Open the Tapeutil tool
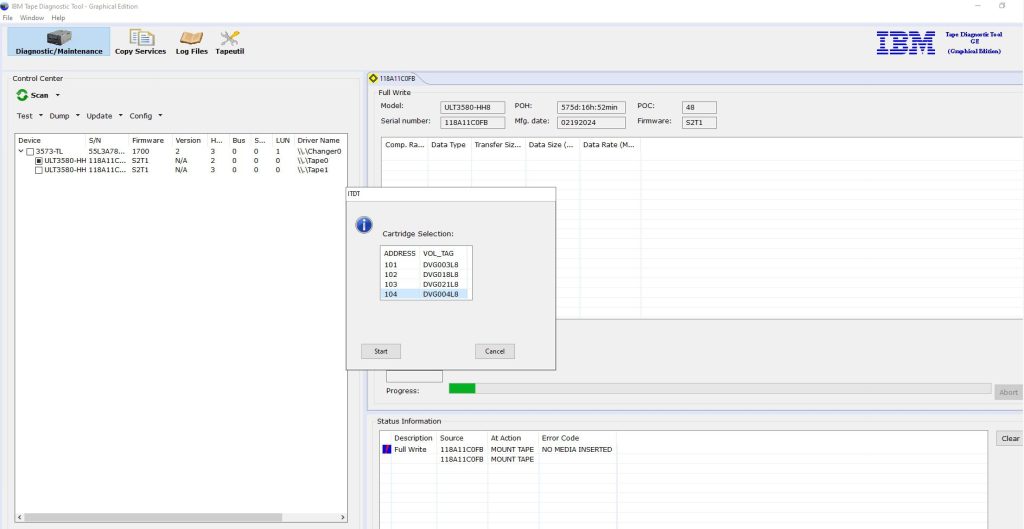The image size is (1024, 529). pos(230,42)
